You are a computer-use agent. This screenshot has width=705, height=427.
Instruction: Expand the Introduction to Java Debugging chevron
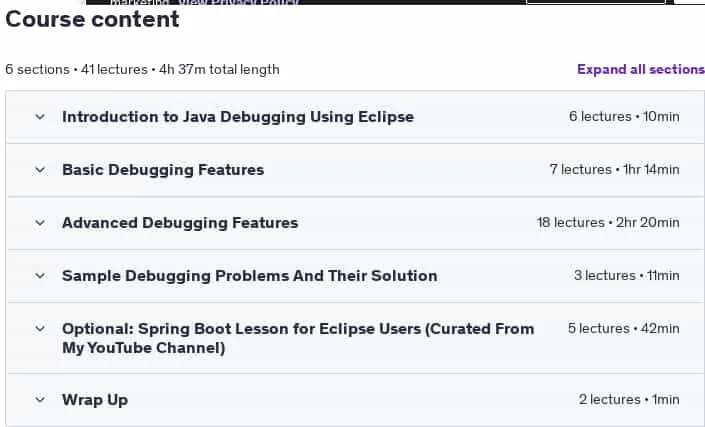pos(40,117)
